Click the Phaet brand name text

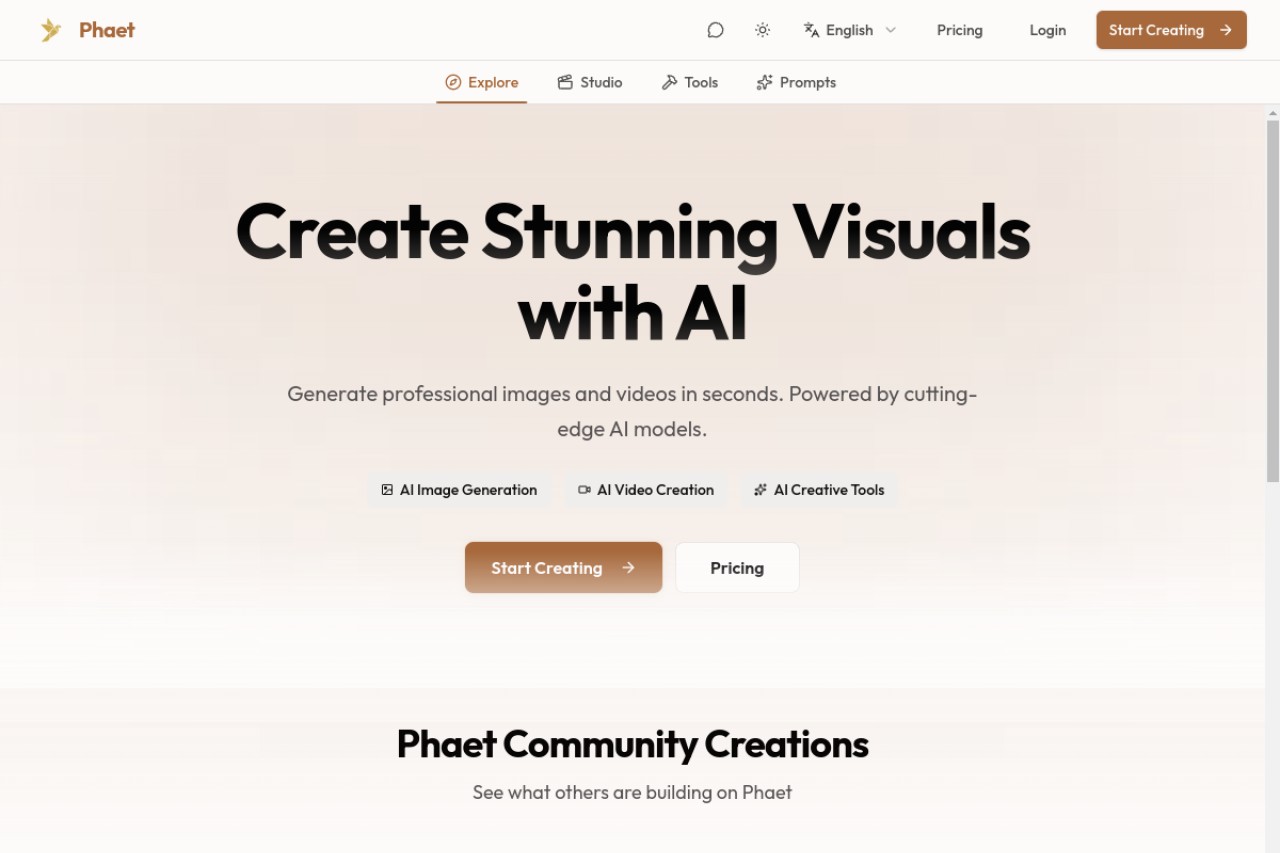click(107, 30)
